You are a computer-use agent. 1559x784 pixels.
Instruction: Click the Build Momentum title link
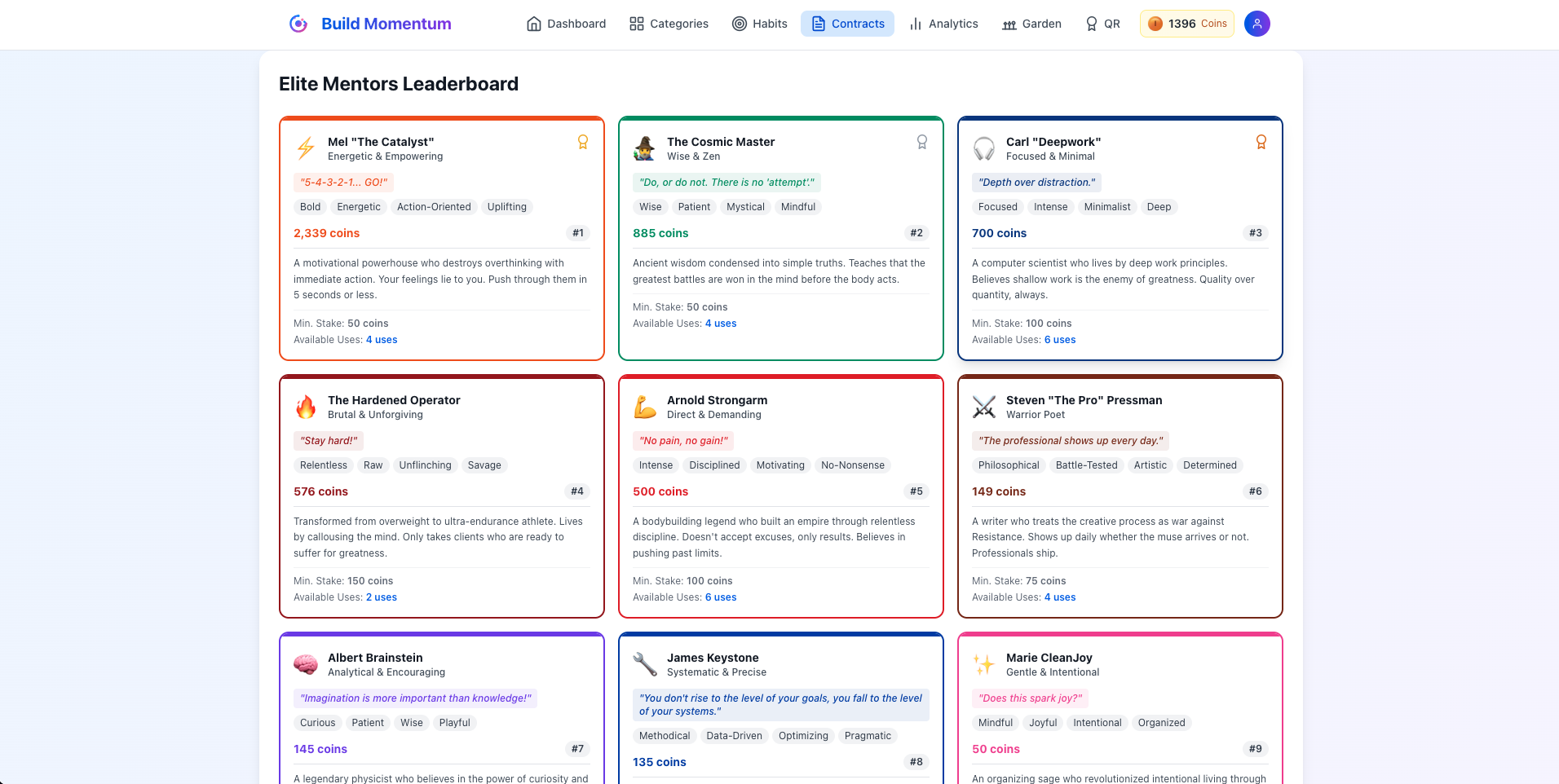(x=386, y=24)
